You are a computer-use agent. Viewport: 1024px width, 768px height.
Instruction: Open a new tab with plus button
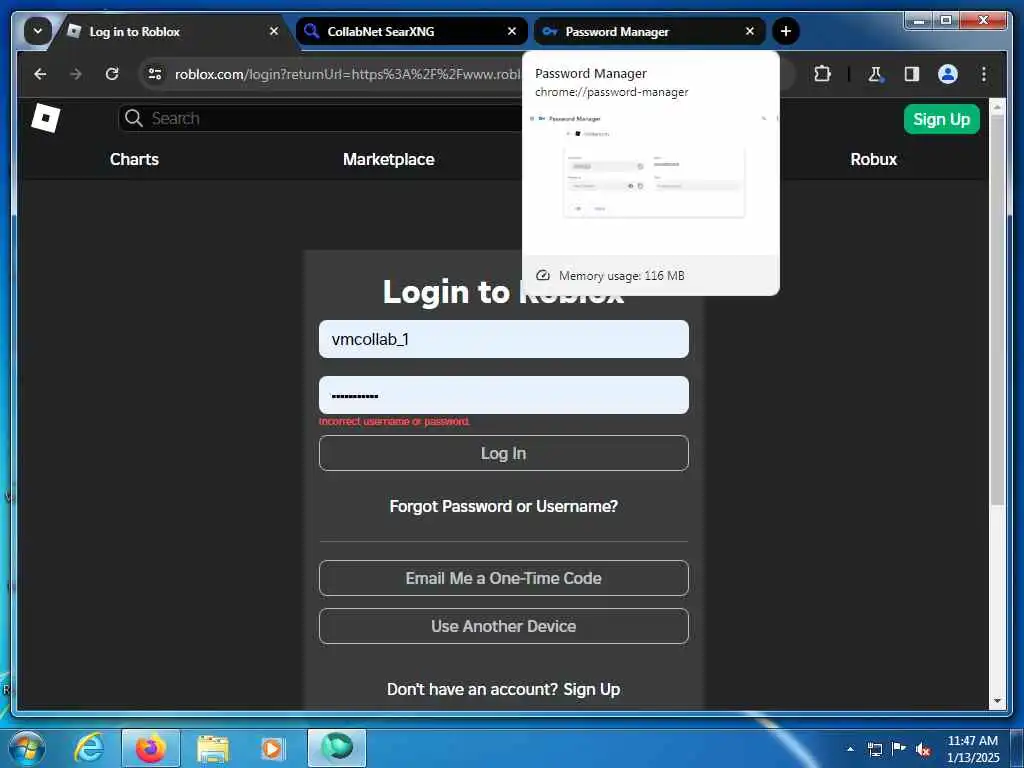786,31
